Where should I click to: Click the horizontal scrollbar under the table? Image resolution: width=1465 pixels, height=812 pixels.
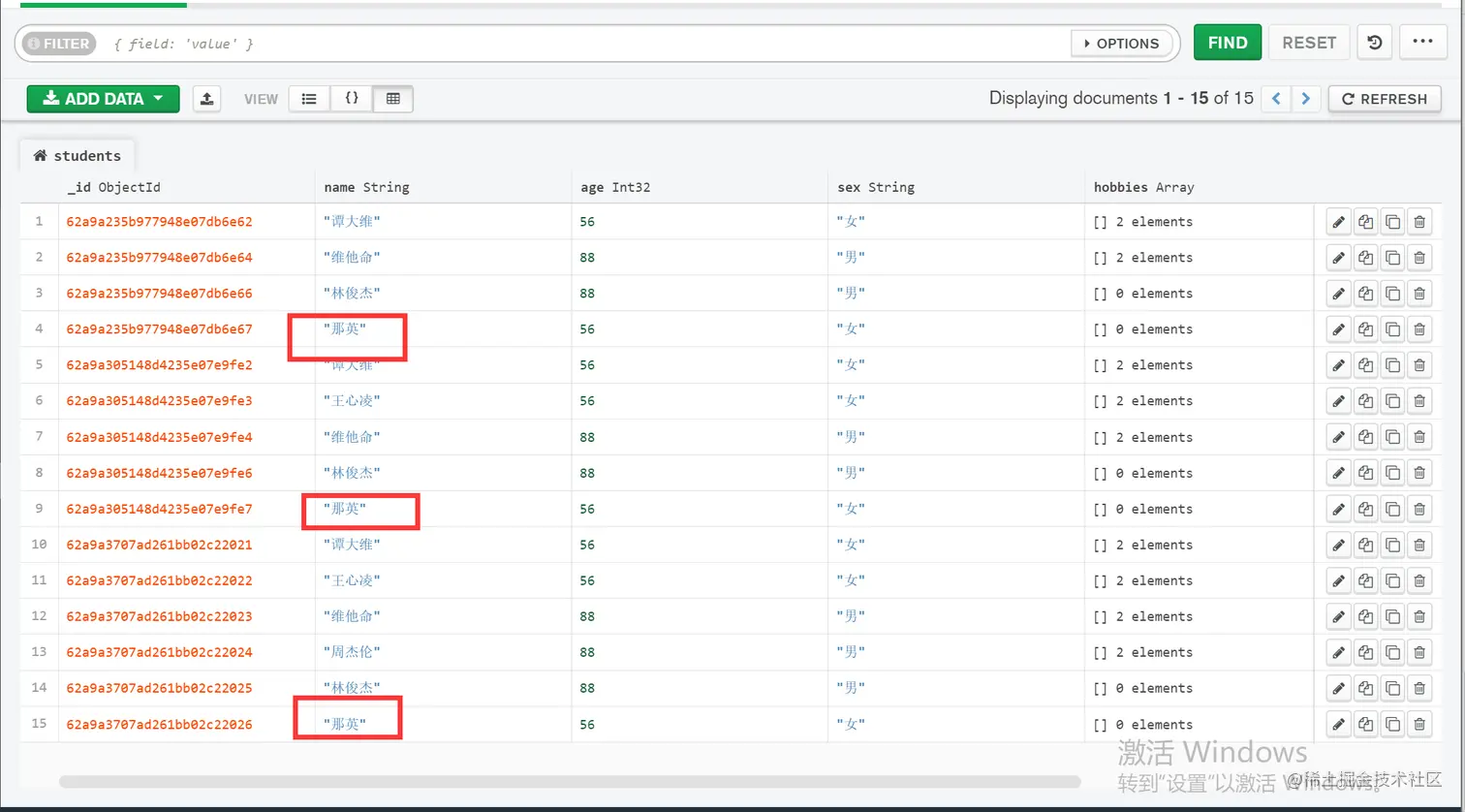pos(570,781)
